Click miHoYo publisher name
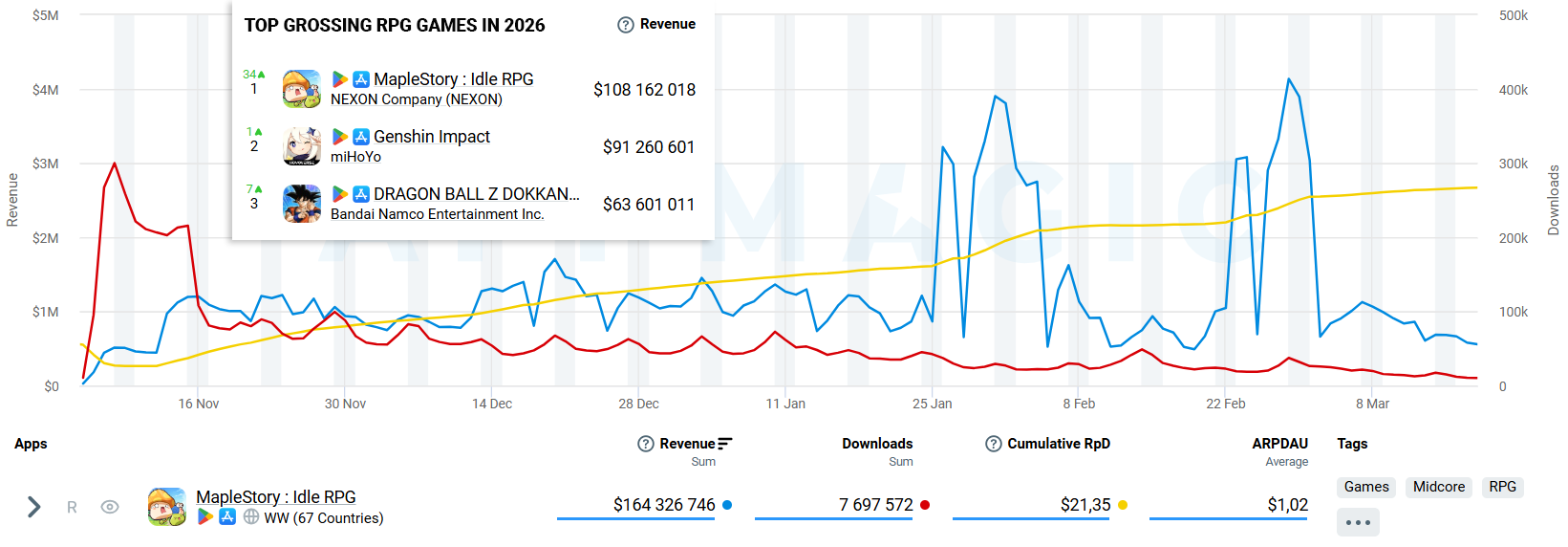The height and width of the screenshot is (547, 1568). pyautogui.click(x=355, y=157)
